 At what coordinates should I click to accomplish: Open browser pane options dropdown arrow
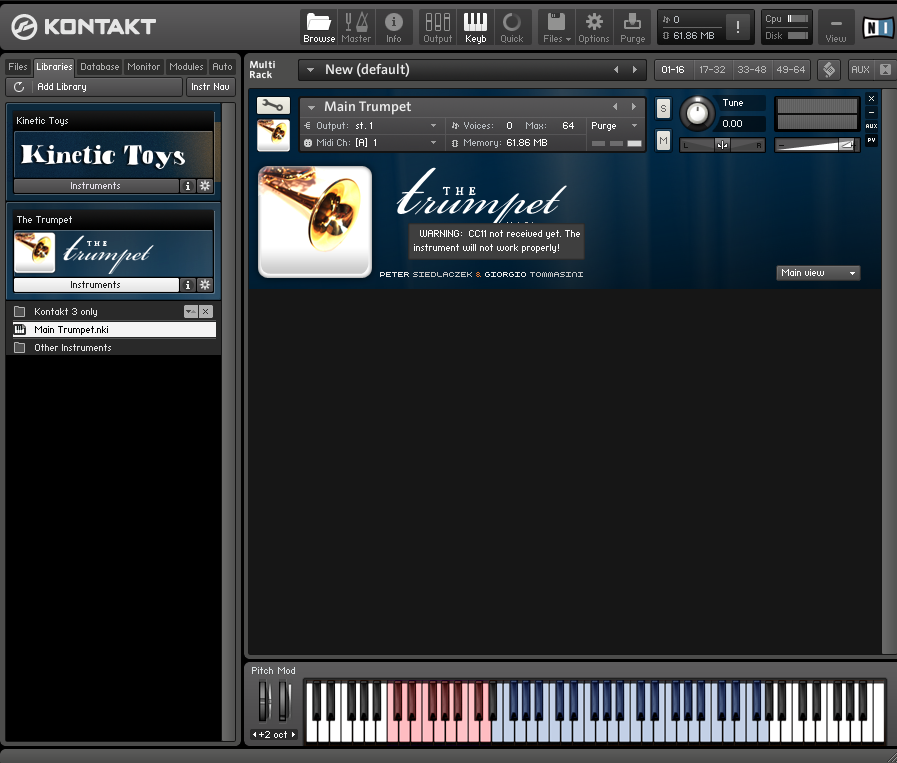pos(190,312)
